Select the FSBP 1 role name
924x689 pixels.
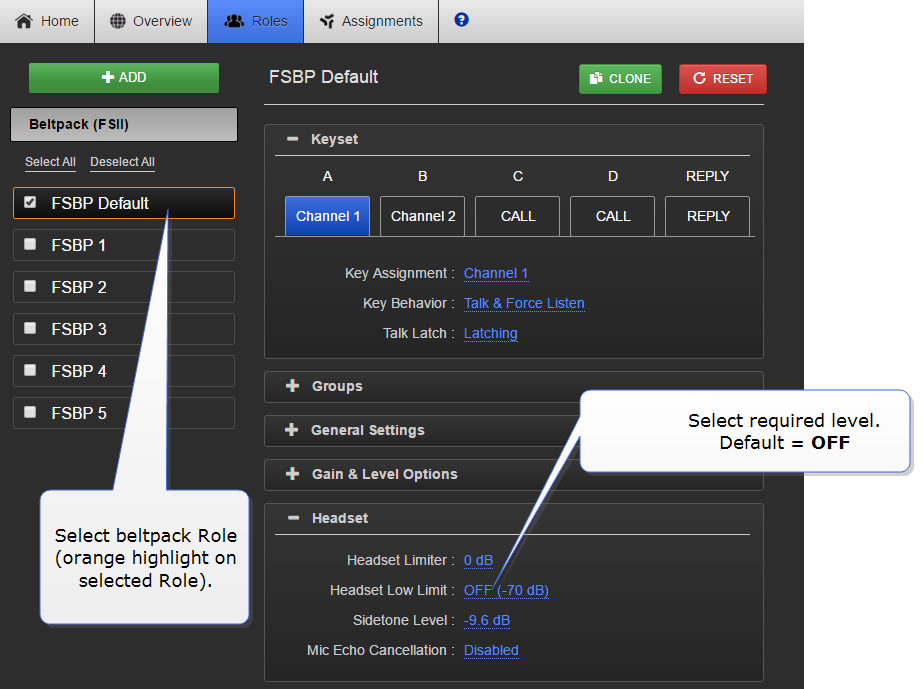78,245
